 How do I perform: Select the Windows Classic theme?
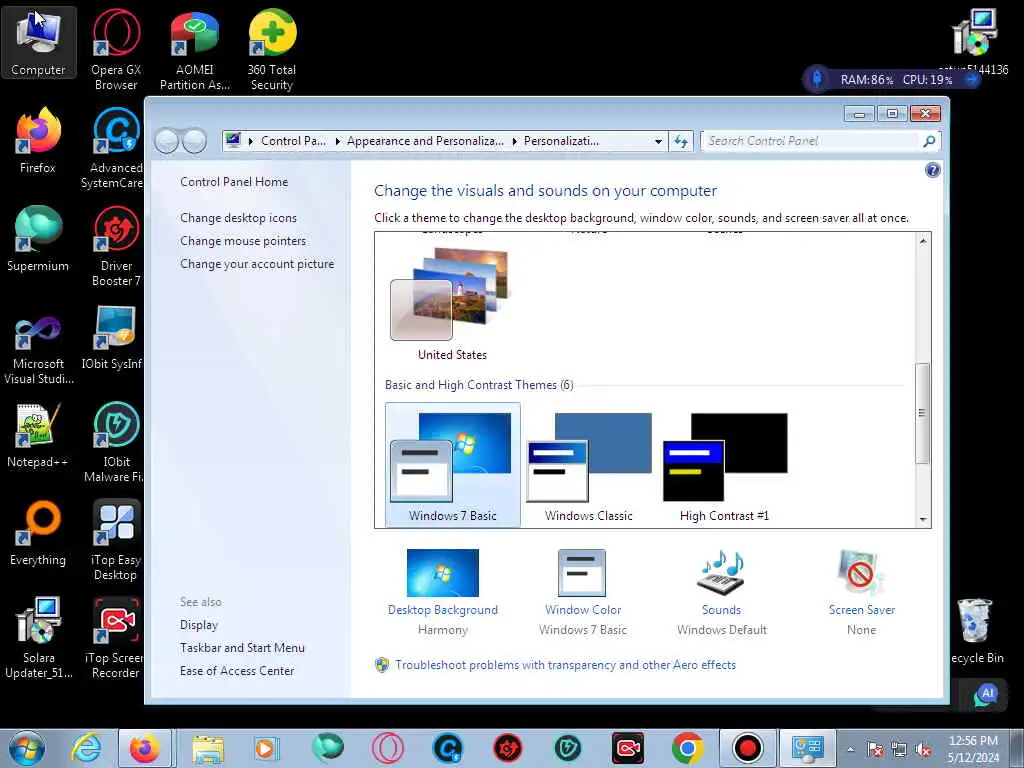coord(588,465)
